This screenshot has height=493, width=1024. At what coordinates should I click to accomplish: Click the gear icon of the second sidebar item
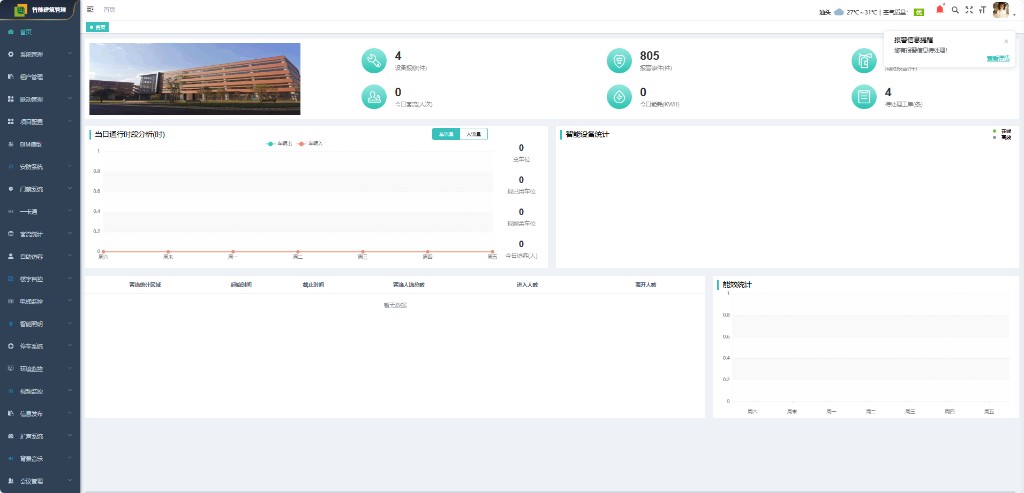10,54
